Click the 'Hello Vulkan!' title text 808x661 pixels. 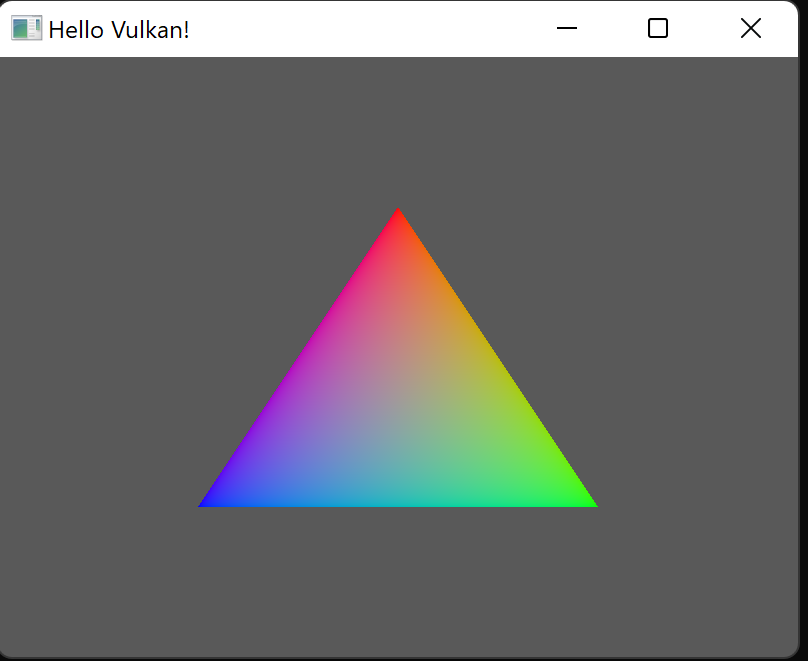click(x=119, y=30)
